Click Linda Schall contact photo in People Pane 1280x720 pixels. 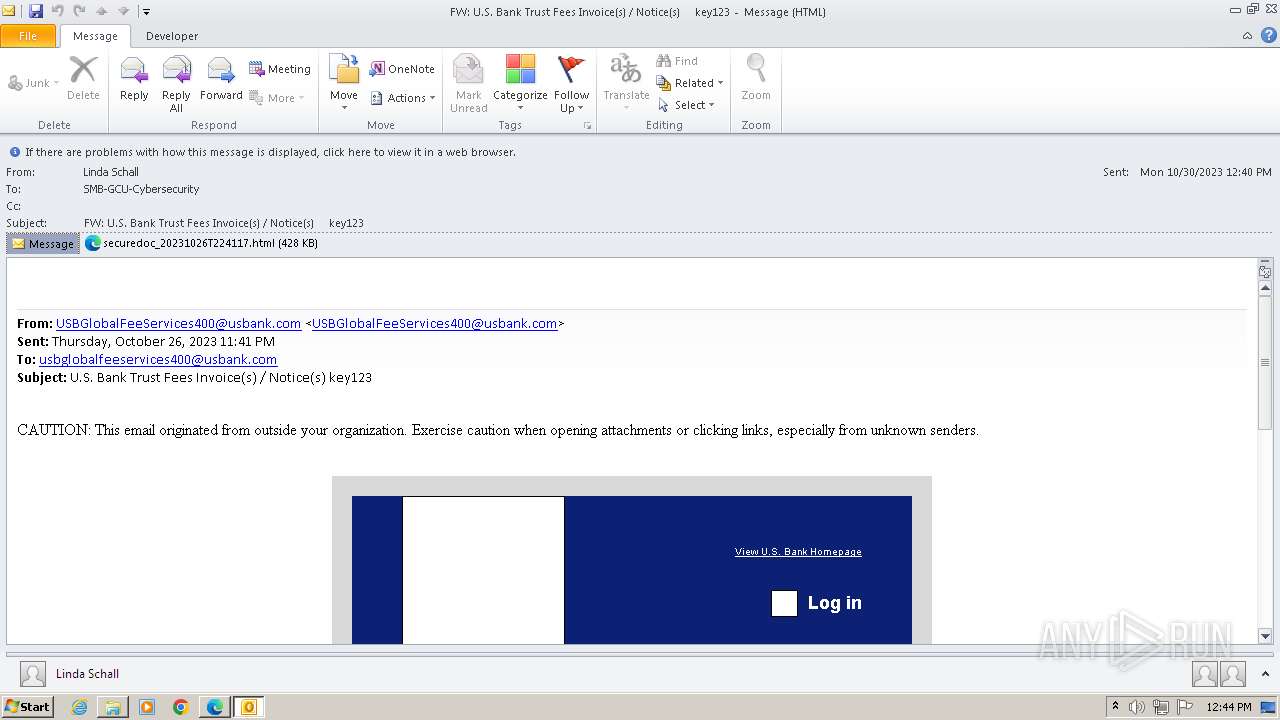click(x=33, y=674)
